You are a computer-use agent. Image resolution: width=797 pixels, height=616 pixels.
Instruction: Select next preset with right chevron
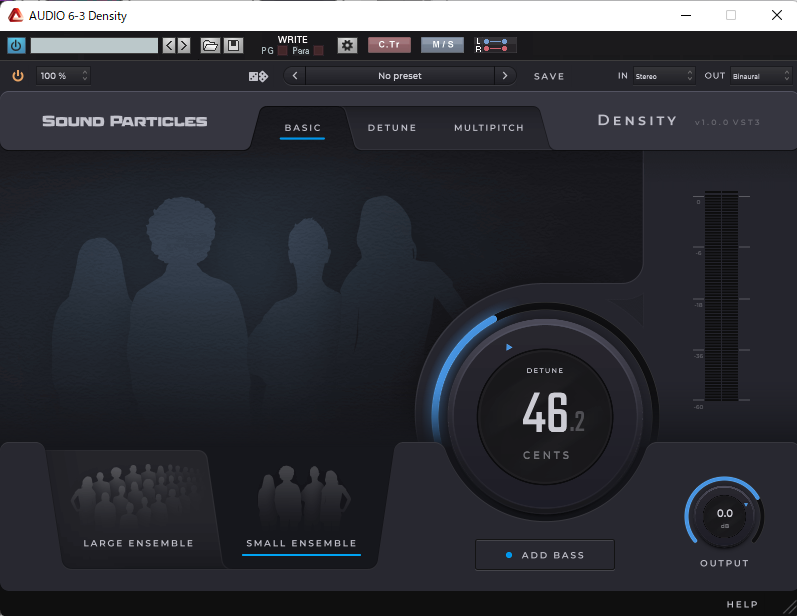pyautogui.click(x=505, y=76)
